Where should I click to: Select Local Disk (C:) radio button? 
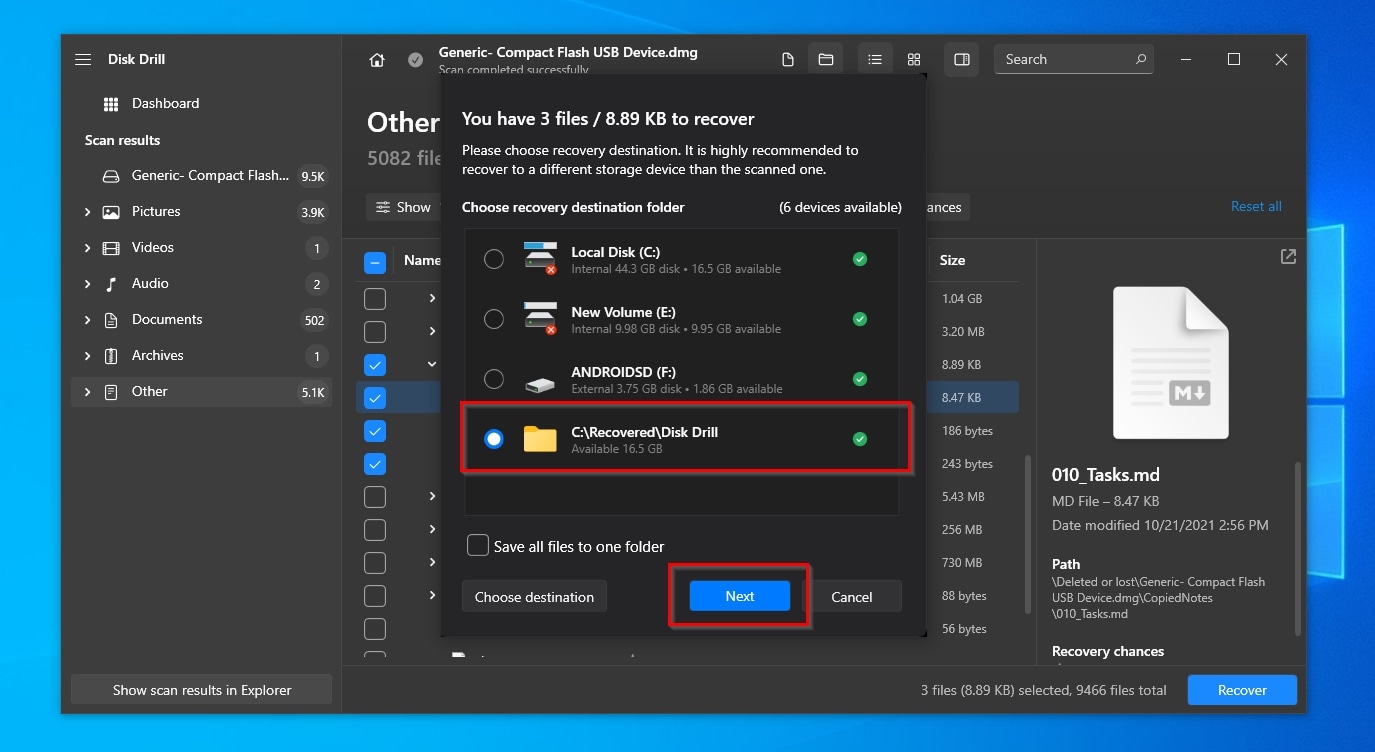pos(494,260)
